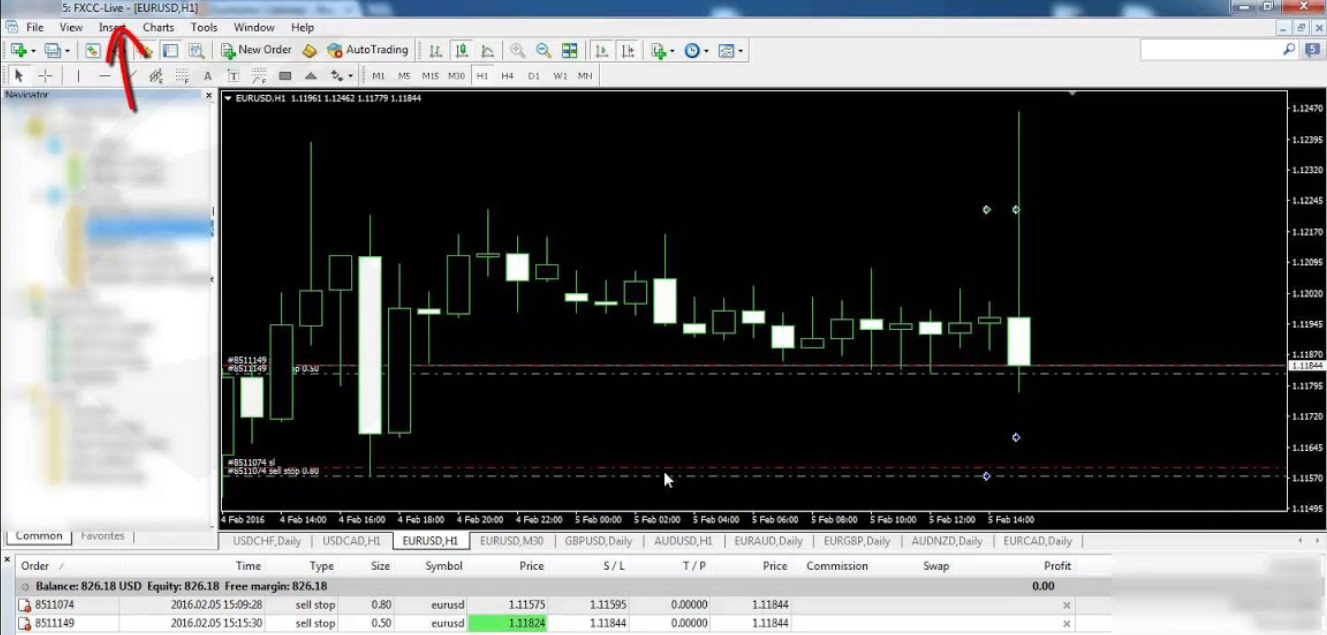
Task: Switch to the GBPUSD,Daily chart tab
Action: coord(598,541)
